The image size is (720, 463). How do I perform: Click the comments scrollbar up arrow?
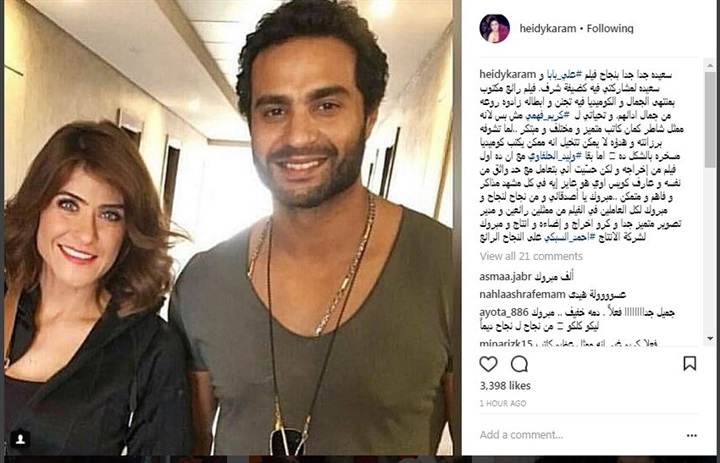tap(710, 66)
